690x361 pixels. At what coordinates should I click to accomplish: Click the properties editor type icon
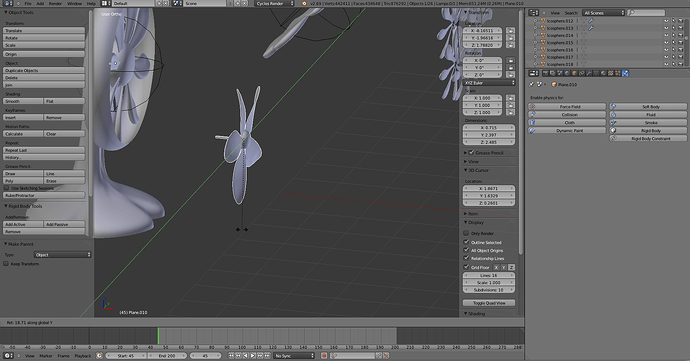(533, 73)
